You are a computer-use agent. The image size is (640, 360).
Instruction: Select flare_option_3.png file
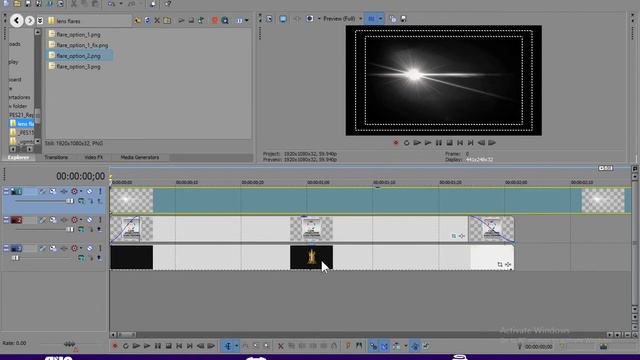pyautogui.click(x=75, y=66)
